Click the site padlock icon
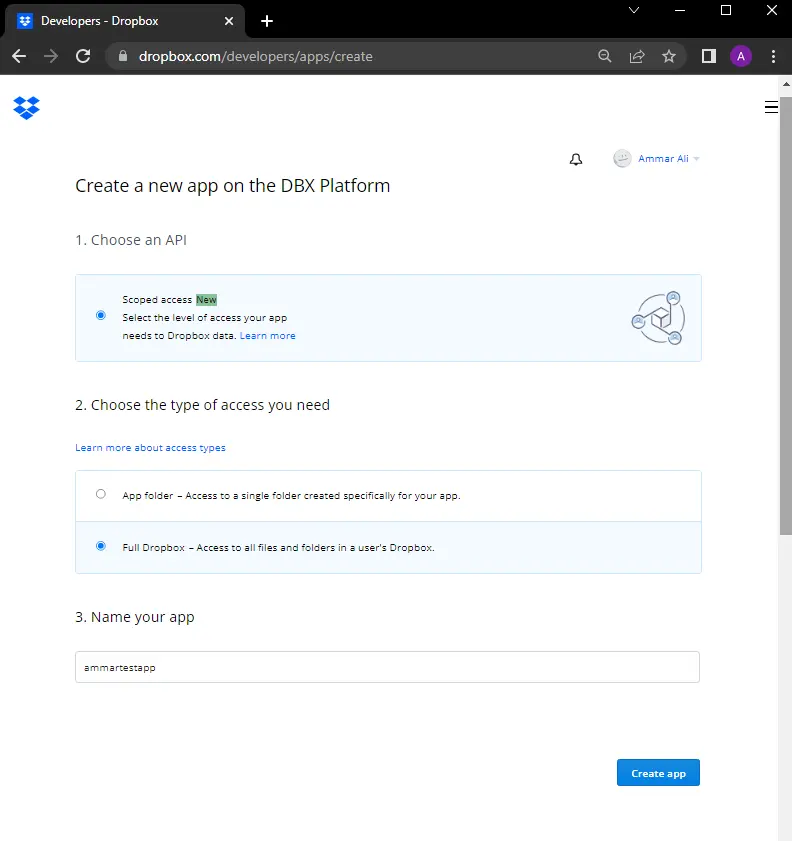Screen dimensions: 792x841 123,56
